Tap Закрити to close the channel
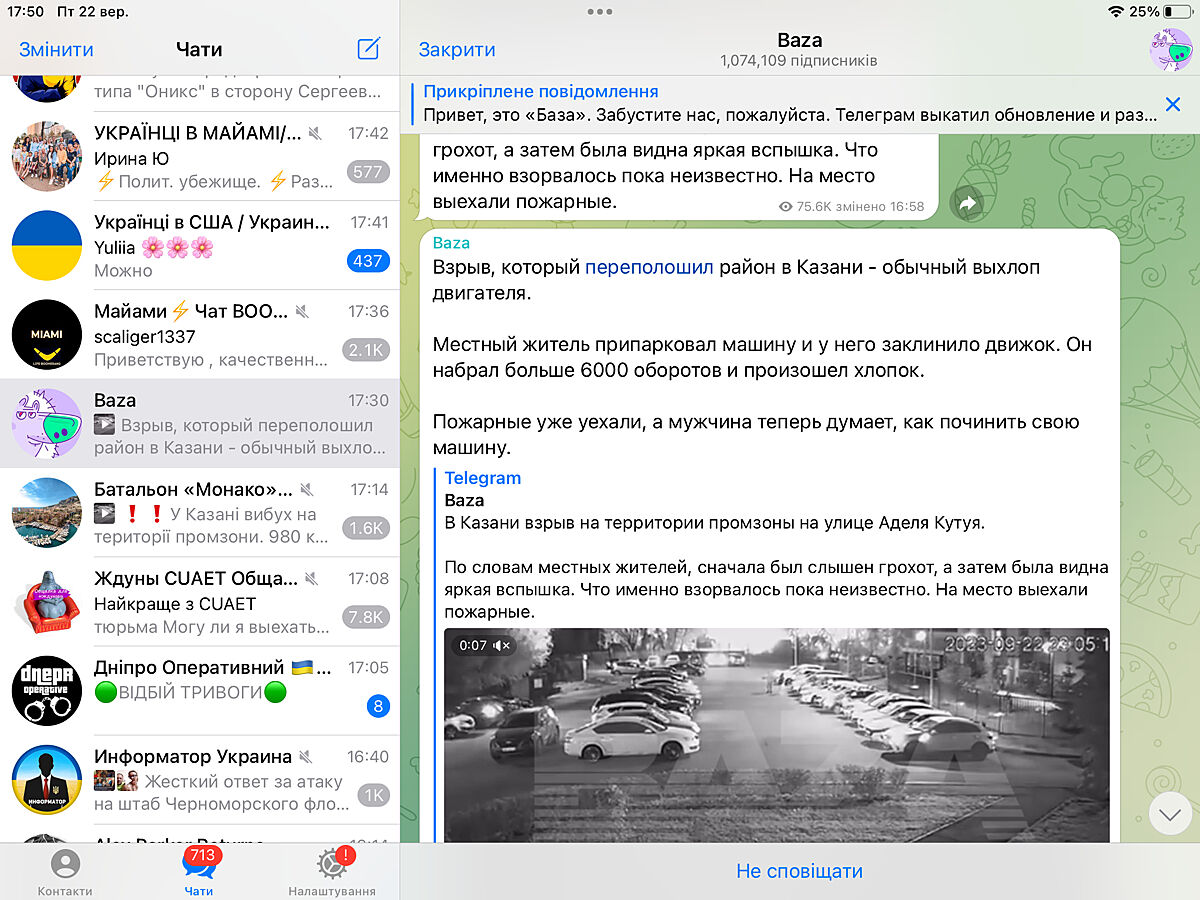 457,50
